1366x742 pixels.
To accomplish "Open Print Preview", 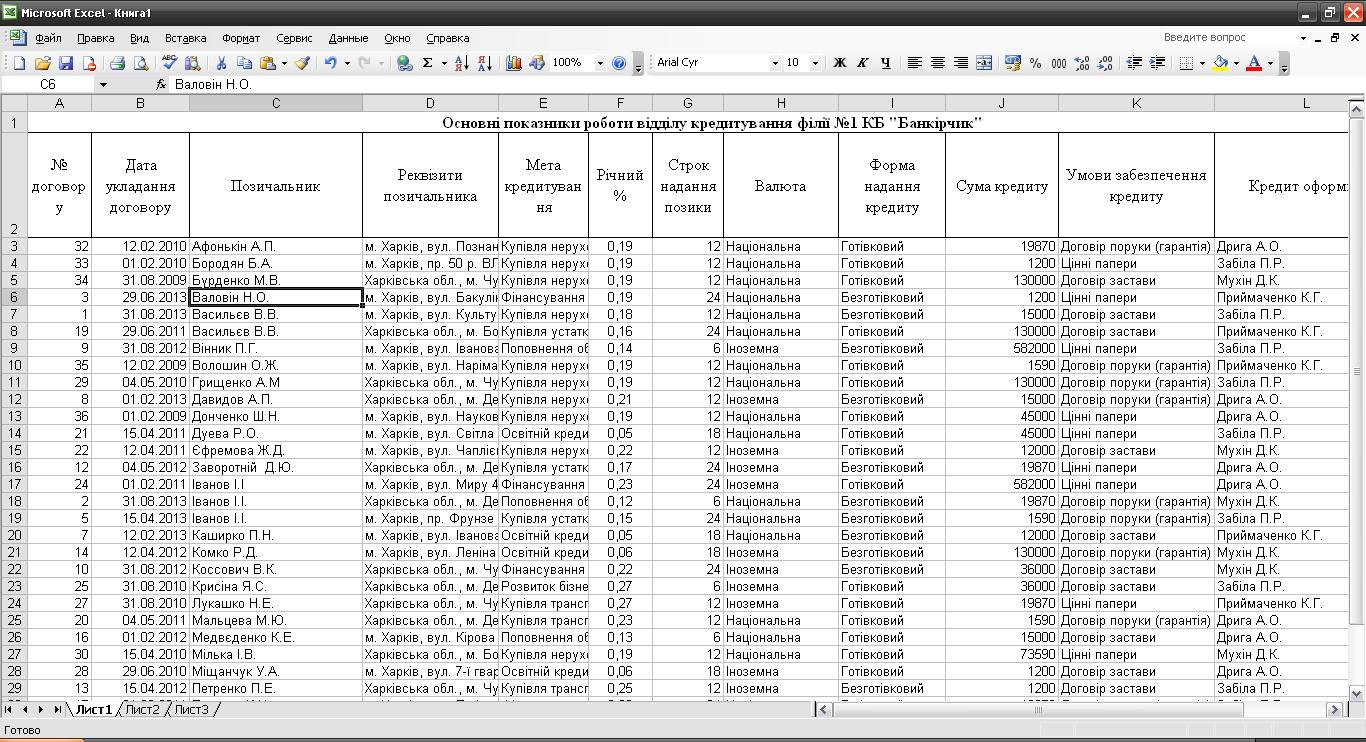I will pos(141,63).
